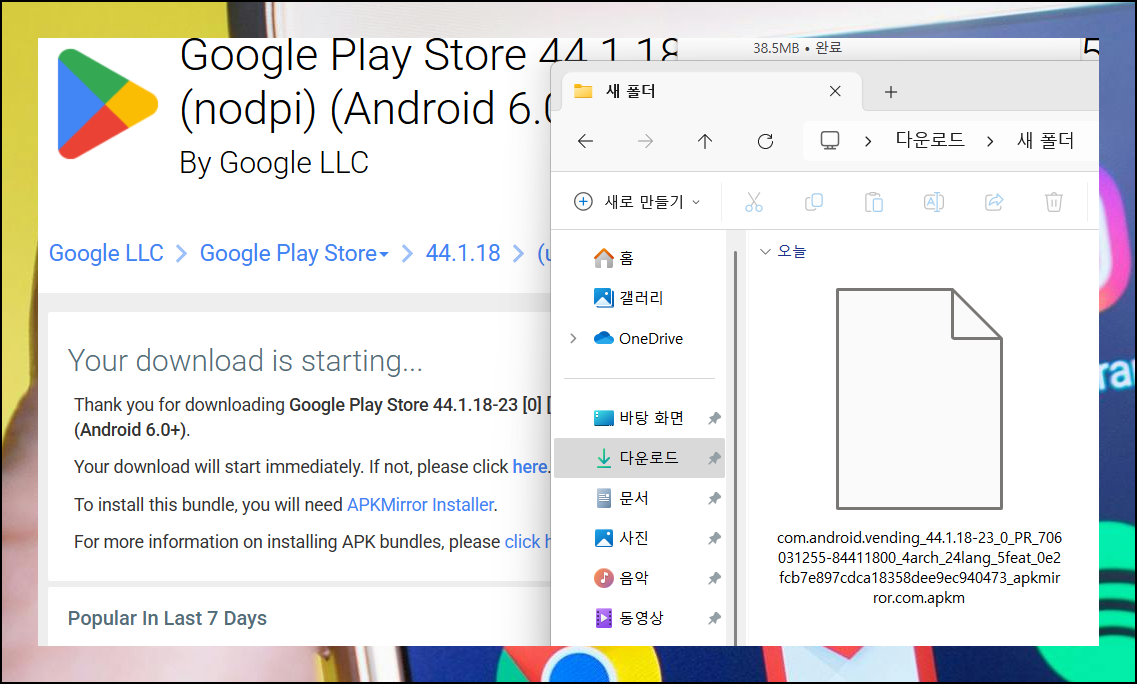Open 사진 folder in sidebar
The height and width of the screenshot is (684, 1137).
coord(621,538)
